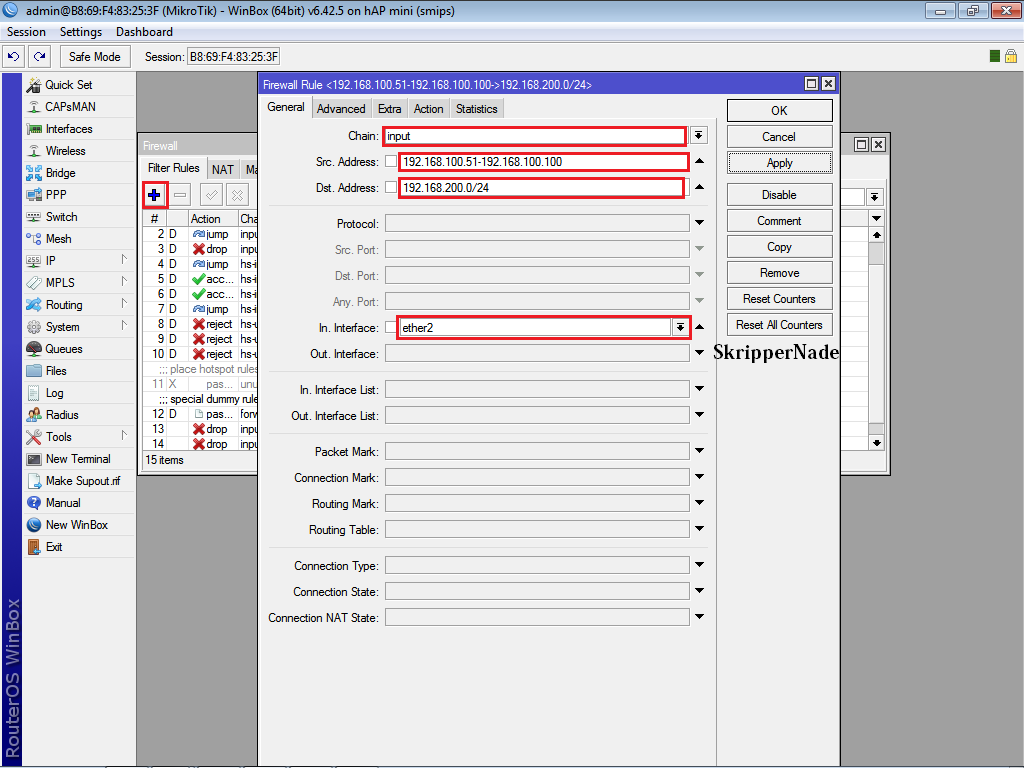
Task: Click the Comment button
Action: point(779,221)
